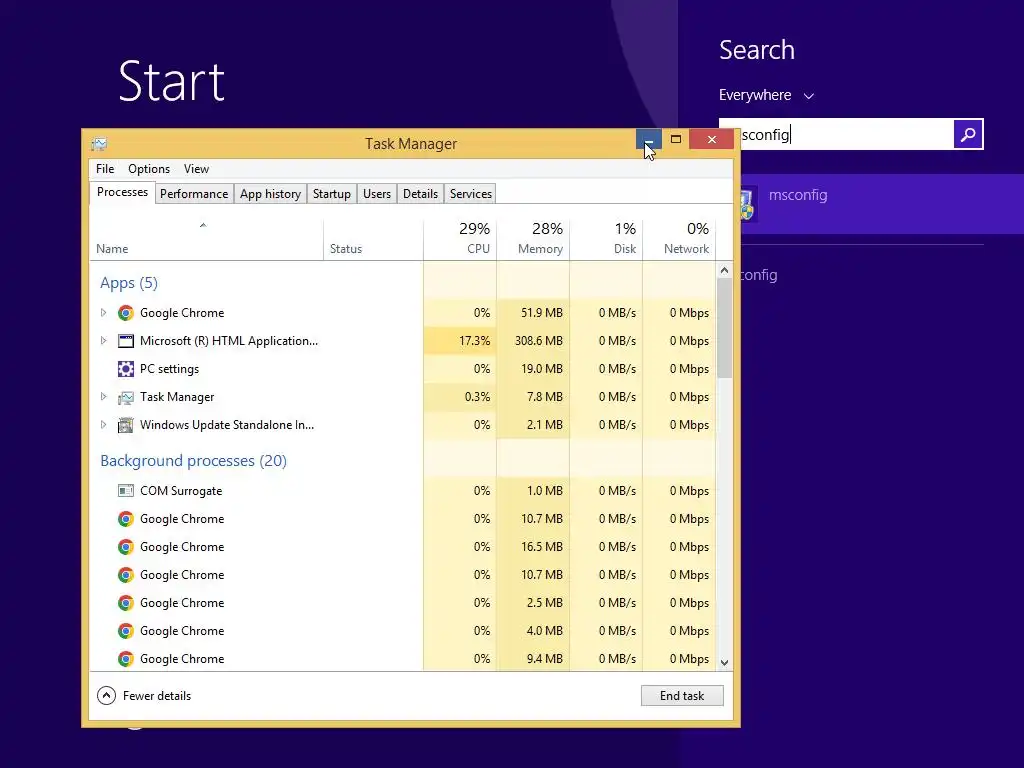The width and height of the screenshot is (1024, 768).
Task: Sort by the CPU column header
Action: pos(460,240)
